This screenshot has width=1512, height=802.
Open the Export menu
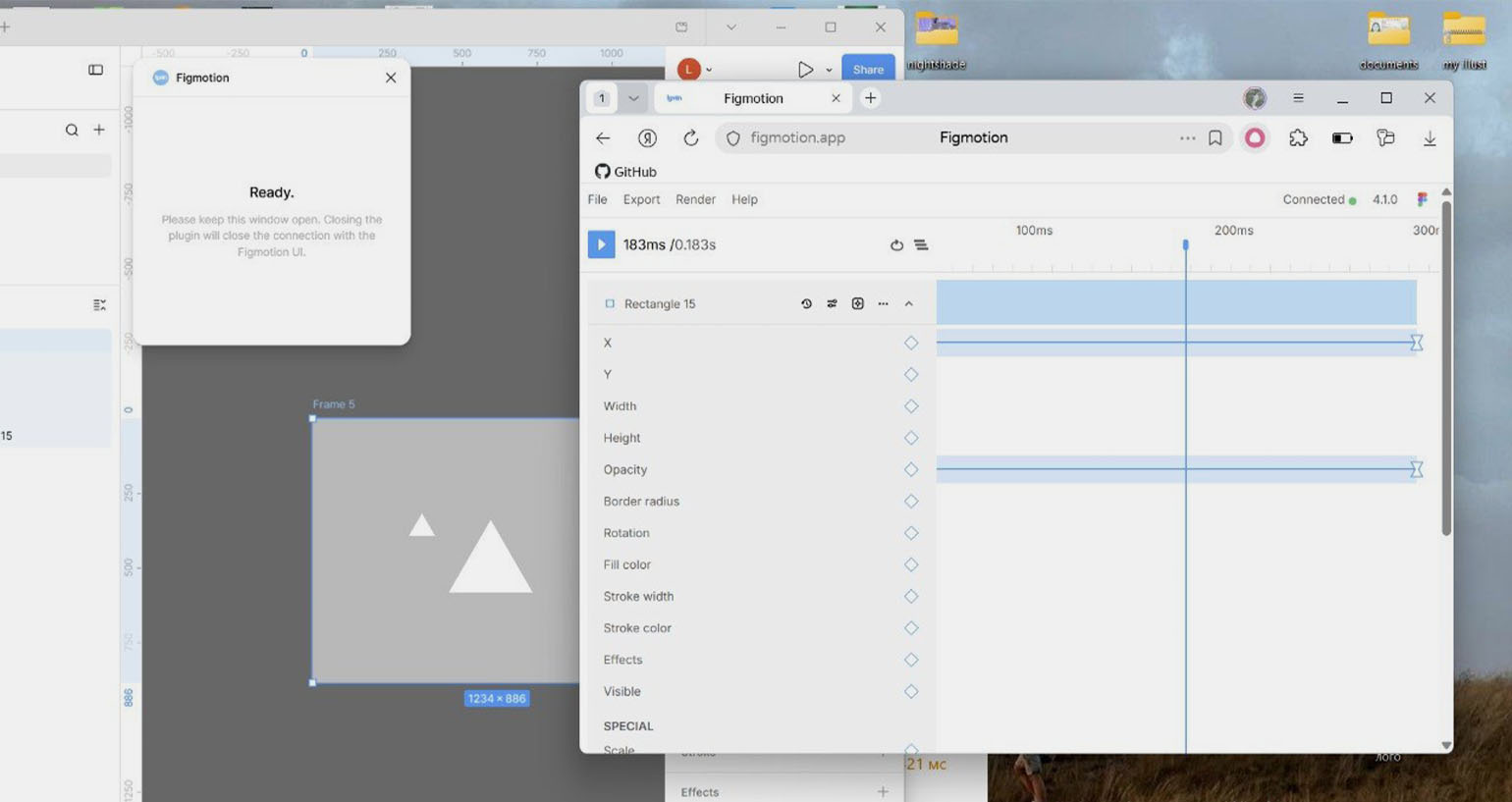click(641, 199)
